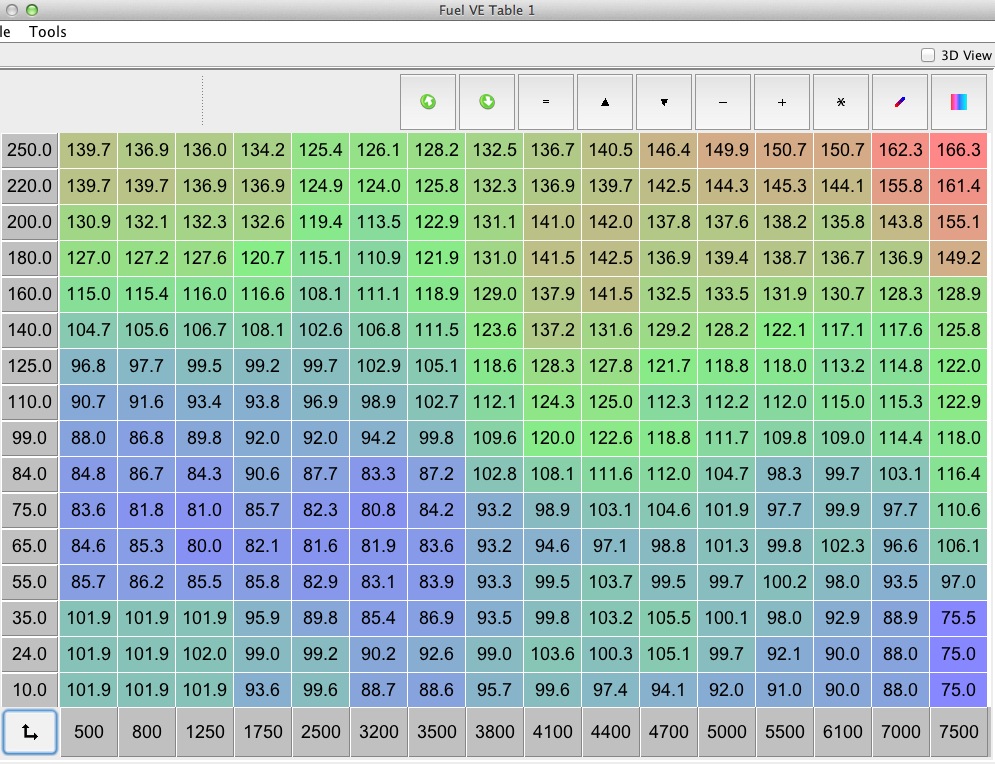Select the 7500 RPM column header
Image resolution: width=995 pixels, height=764 pixels.
click(x=959, y=732)
